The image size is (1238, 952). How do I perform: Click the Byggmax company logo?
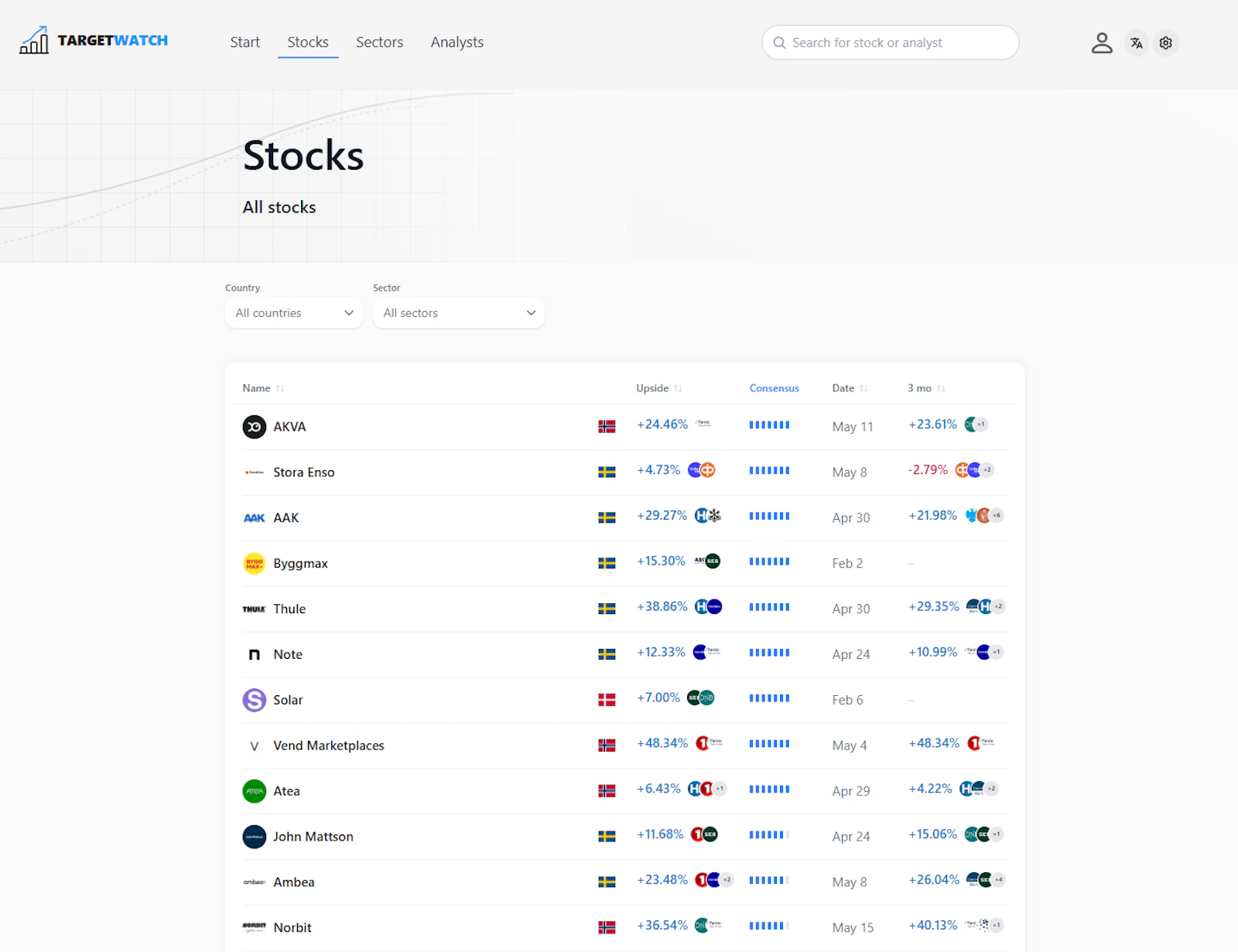pos(254,564)
